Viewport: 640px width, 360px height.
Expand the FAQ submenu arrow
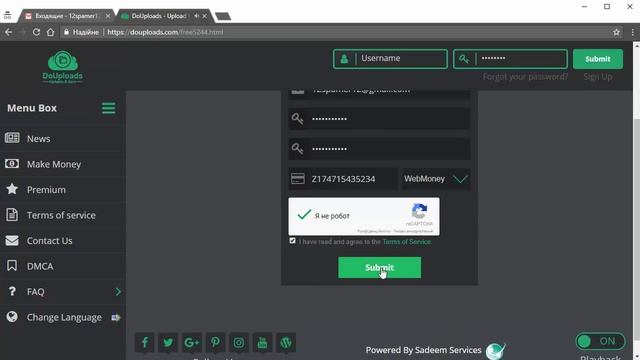[x=118, y=292]
